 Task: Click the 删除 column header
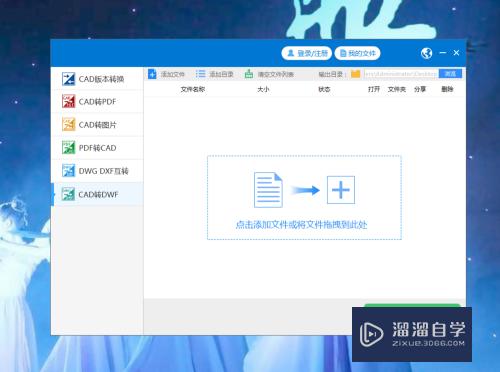pyautogui.click(x=447, y=89)
